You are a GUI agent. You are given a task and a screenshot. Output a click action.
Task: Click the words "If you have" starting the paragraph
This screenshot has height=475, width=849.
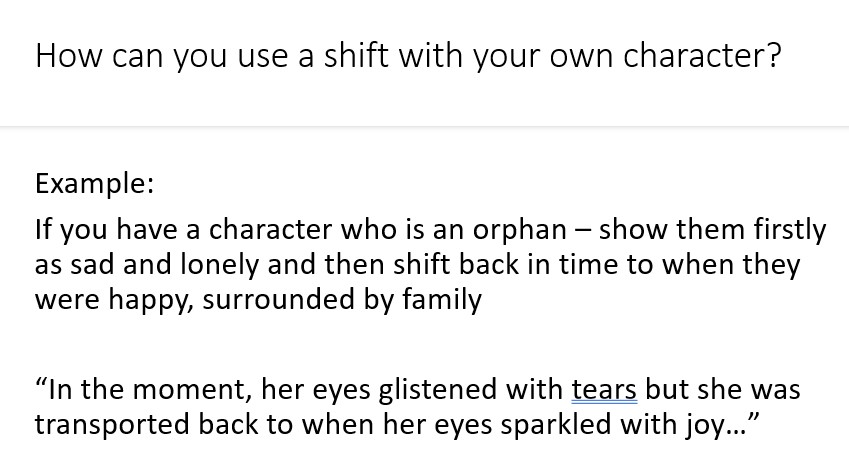point(106,231)
